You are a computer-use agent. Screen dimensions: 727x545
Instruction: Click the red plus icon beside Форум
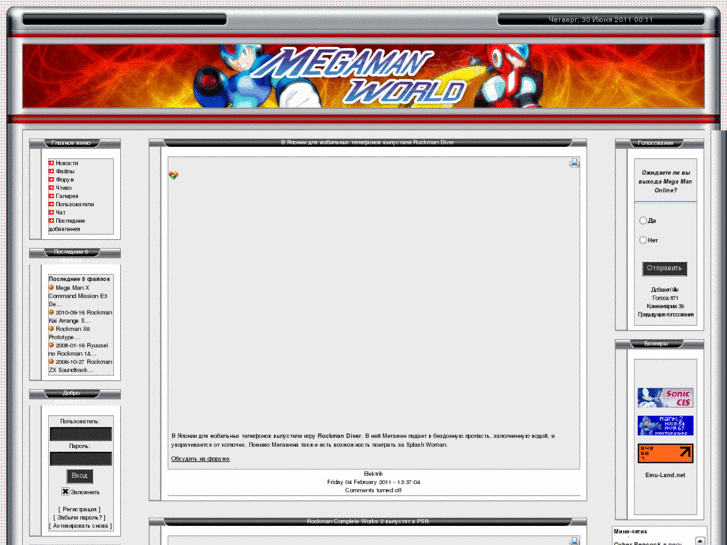pos(51,180)
